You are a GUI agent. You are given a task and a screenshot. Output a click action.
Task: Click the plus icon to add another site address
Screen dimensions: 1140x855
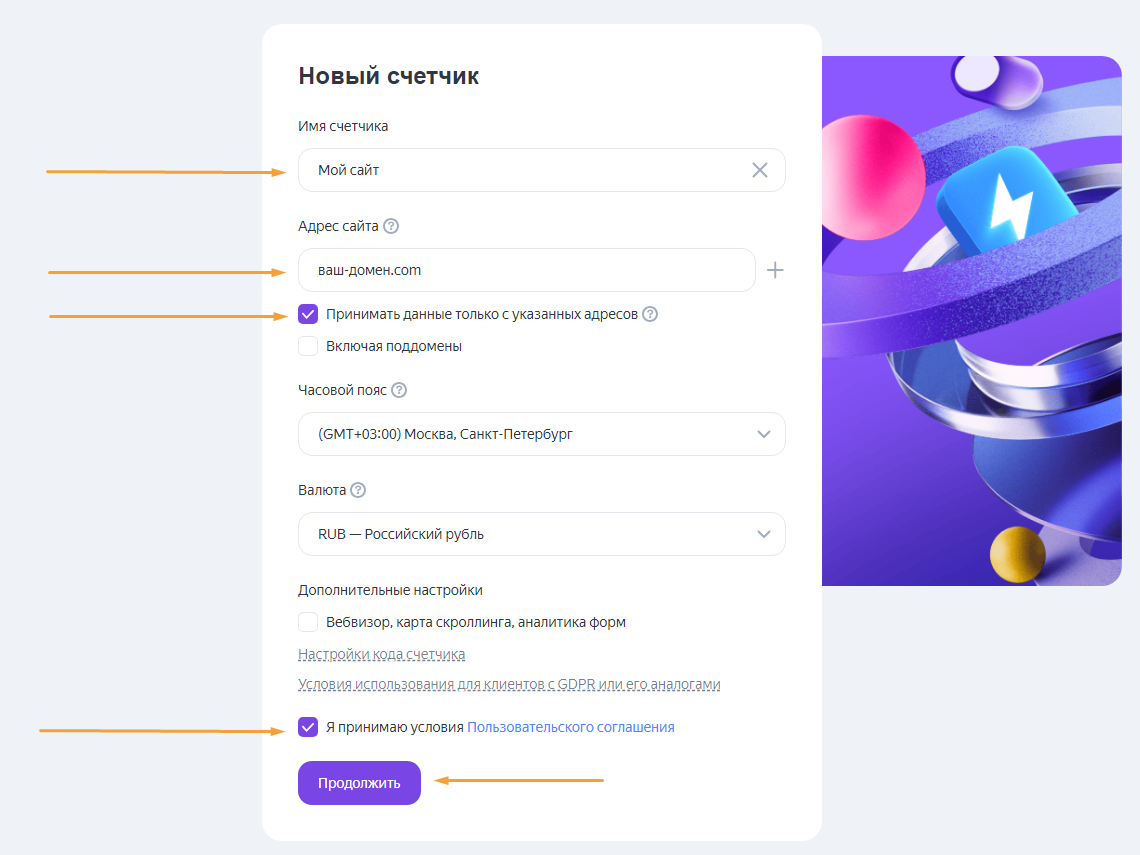[775, 270]
